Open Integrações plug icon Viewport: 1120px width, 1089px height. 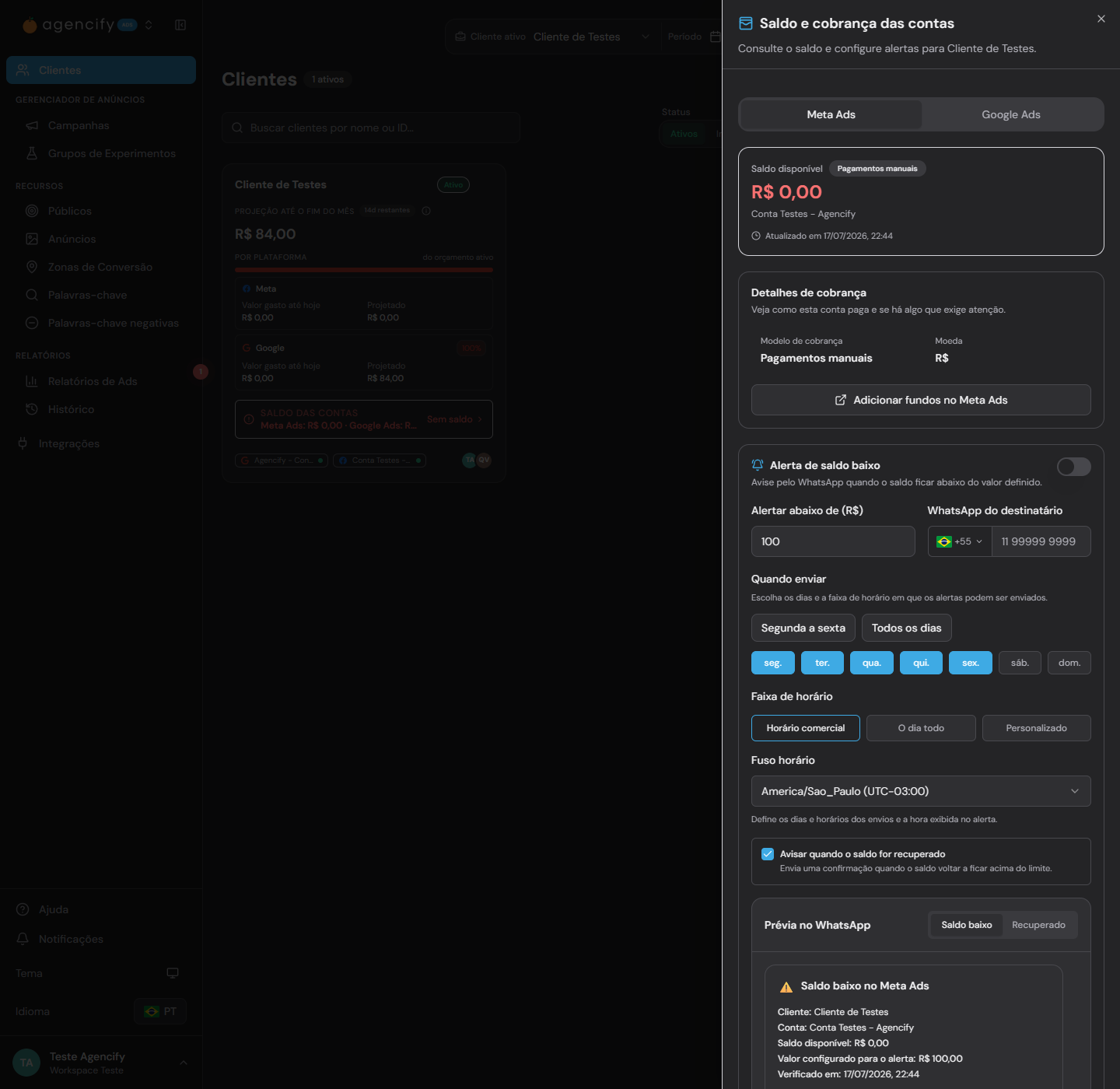click(x=23, y=443)
